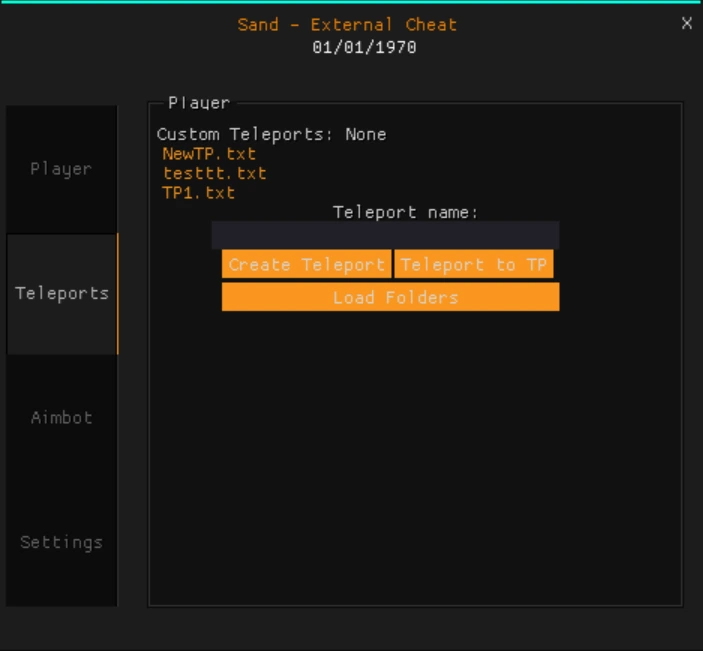
Task: Click the Create Teleport button
Action: pos(306,265)
